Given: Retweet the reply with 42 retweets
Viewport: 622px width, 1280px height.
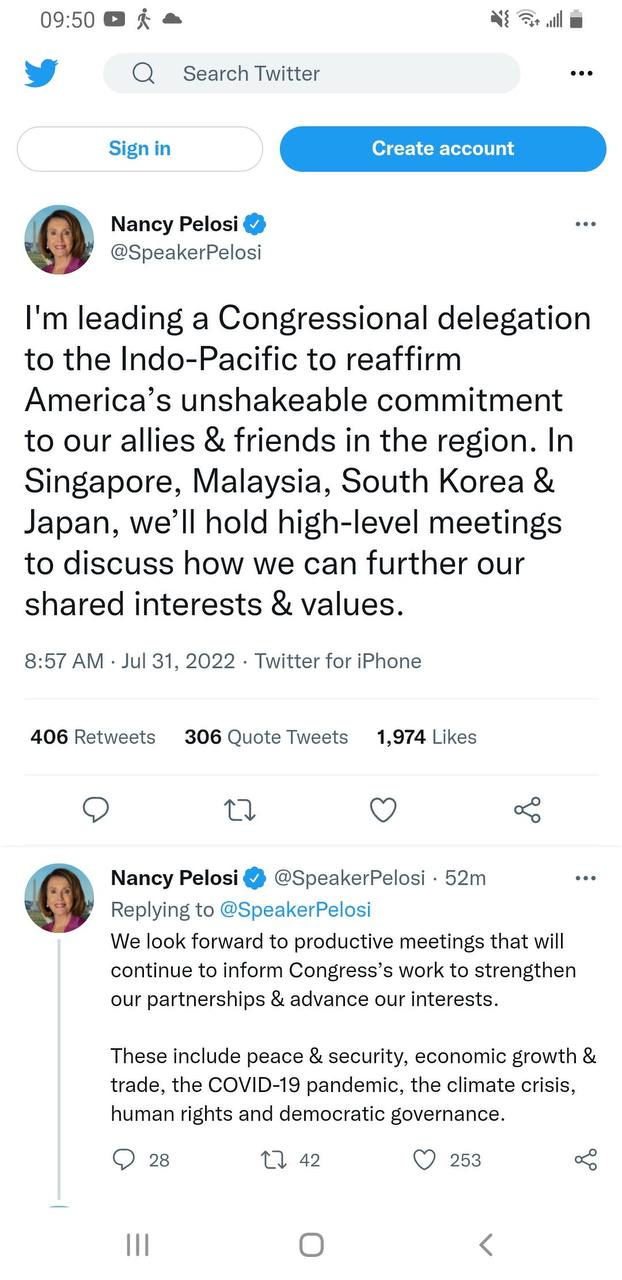Looking at the screenshot, I should [x=290, y=1159].
